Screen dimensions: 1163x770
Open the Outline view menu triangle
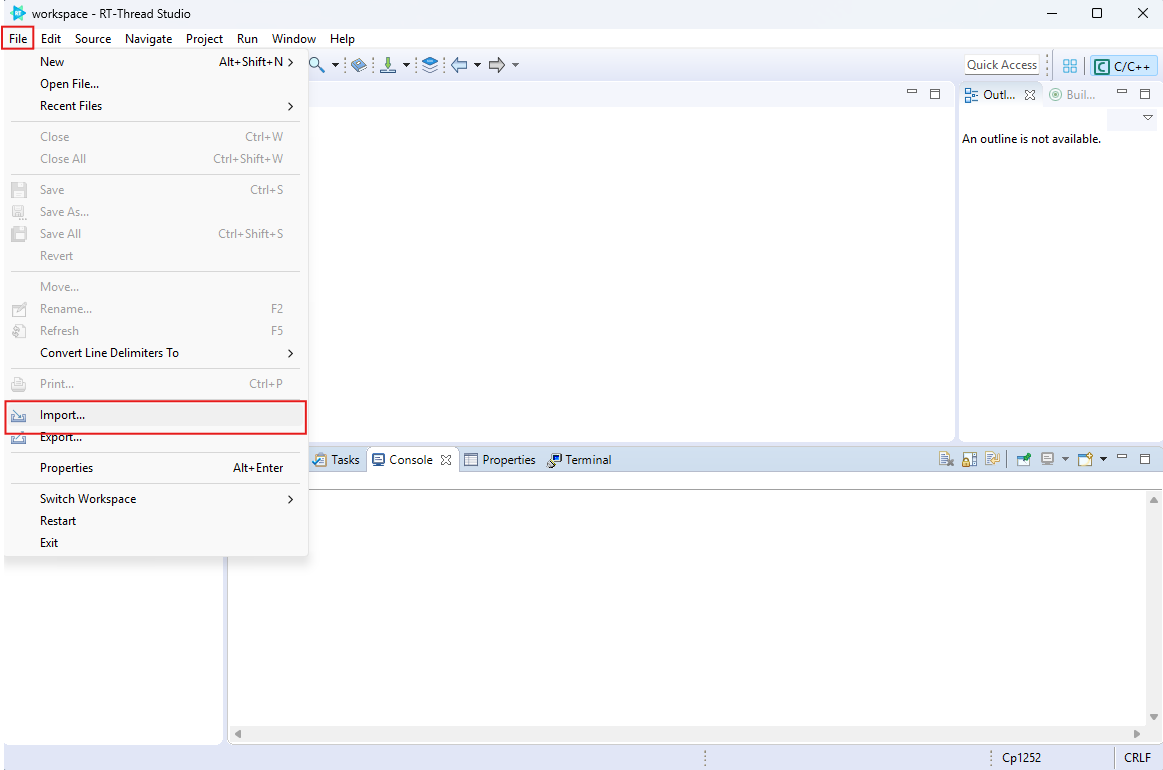tap(1147, 118)
